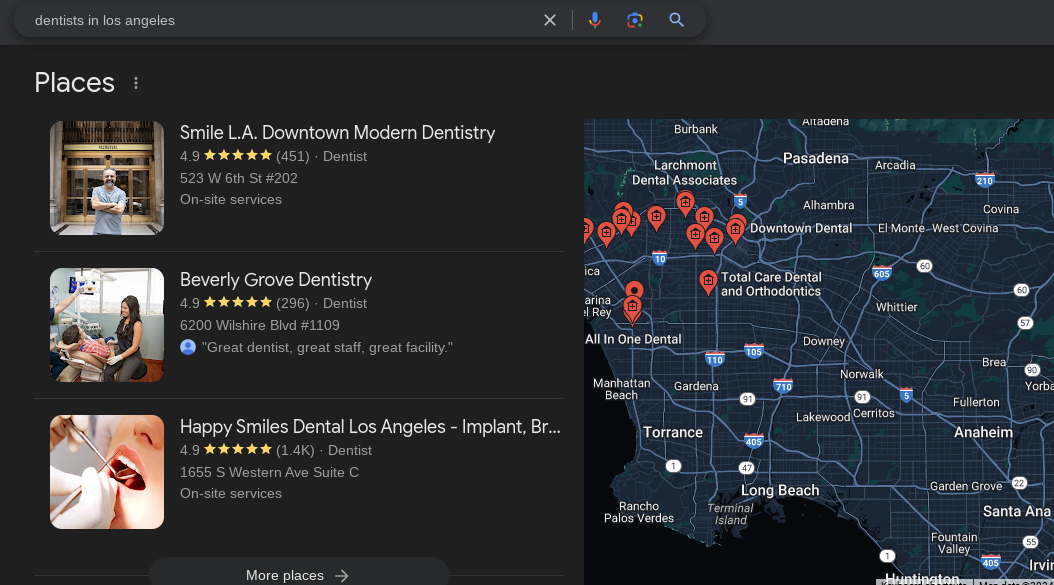Click the Rancho Palos Verdes label

tap(639, 512)
